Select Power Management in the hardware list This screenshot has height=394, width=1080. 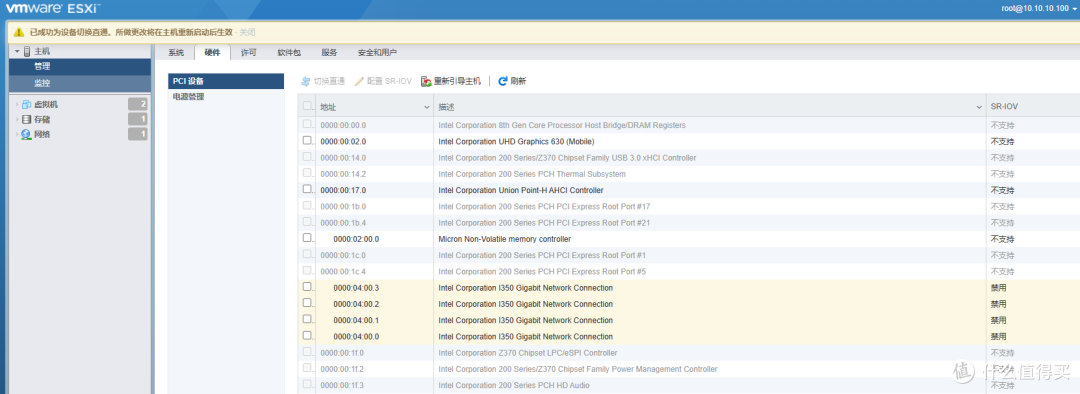[226, 96]
